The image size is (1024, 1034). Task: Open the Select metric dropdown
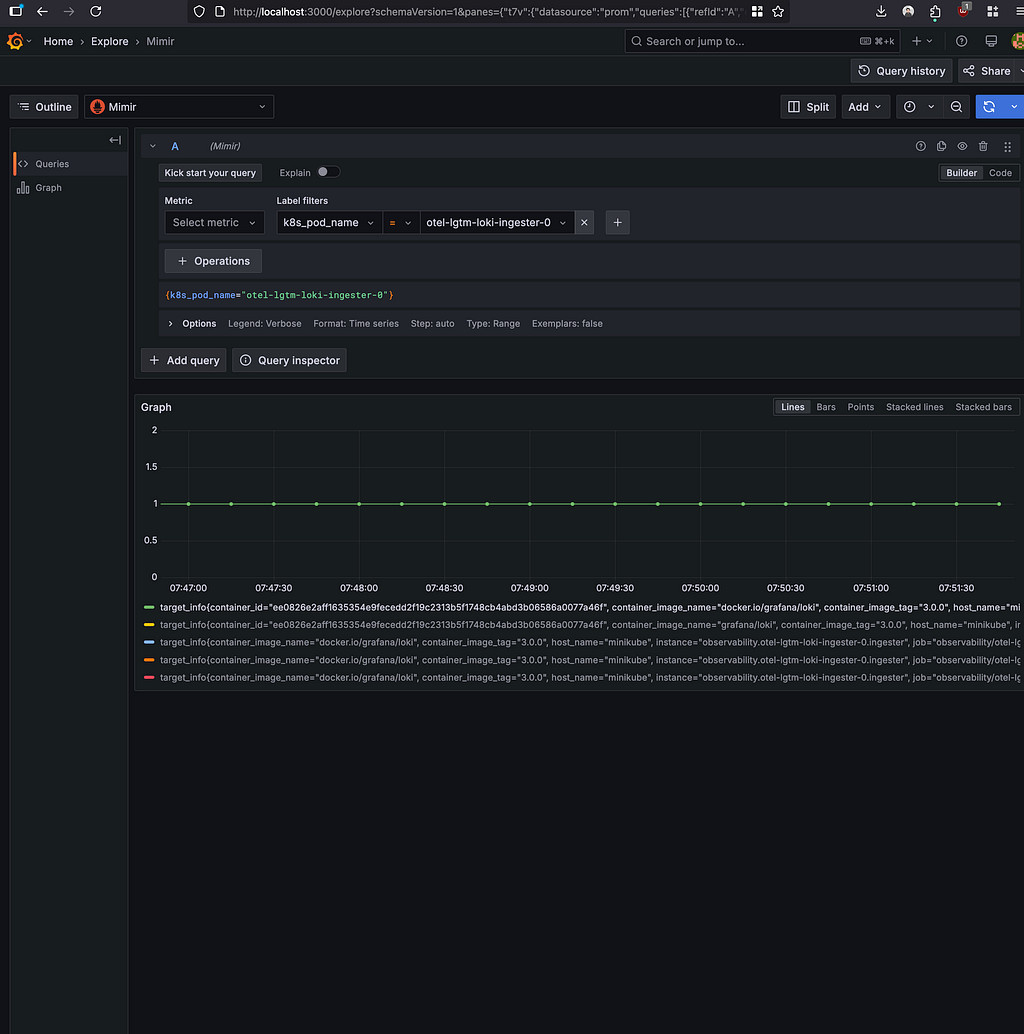[213, 223]
